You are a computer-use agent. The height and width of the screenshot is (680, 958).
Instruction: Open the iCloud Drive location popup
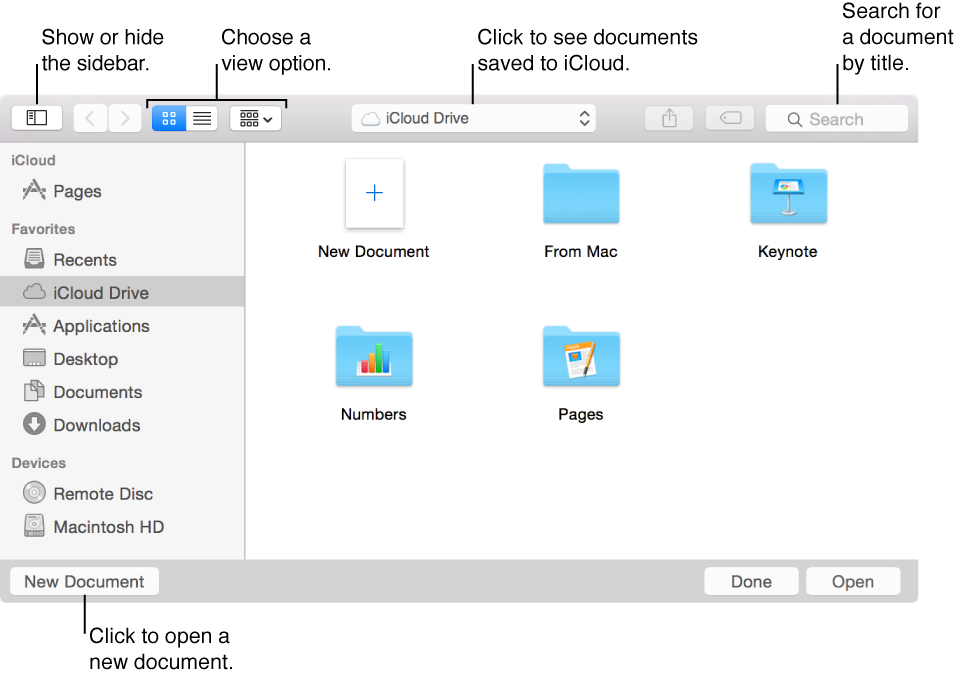[x=474, y=118]
